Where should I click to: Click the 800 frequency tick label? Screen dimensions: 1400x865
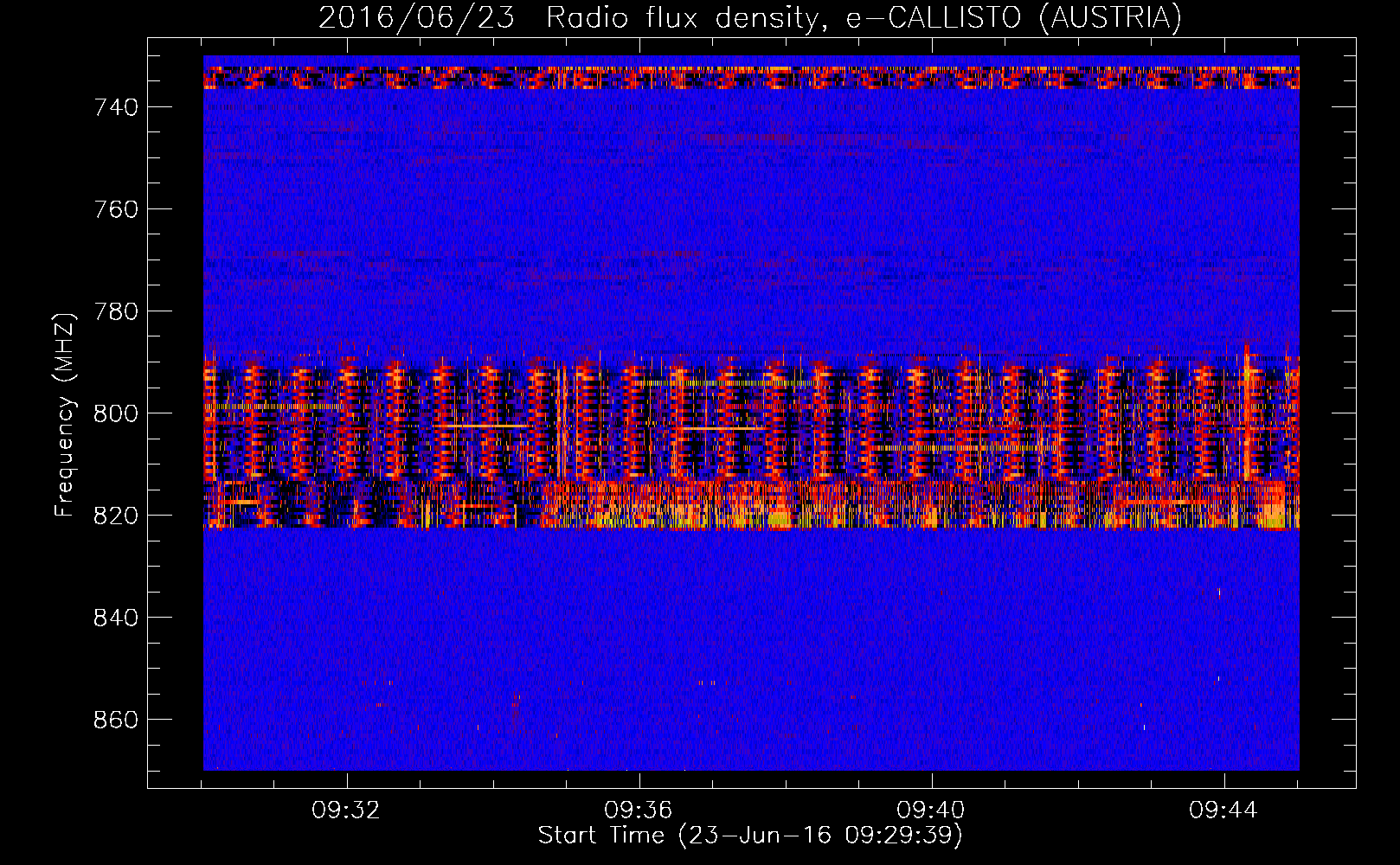tap(116, 413)
